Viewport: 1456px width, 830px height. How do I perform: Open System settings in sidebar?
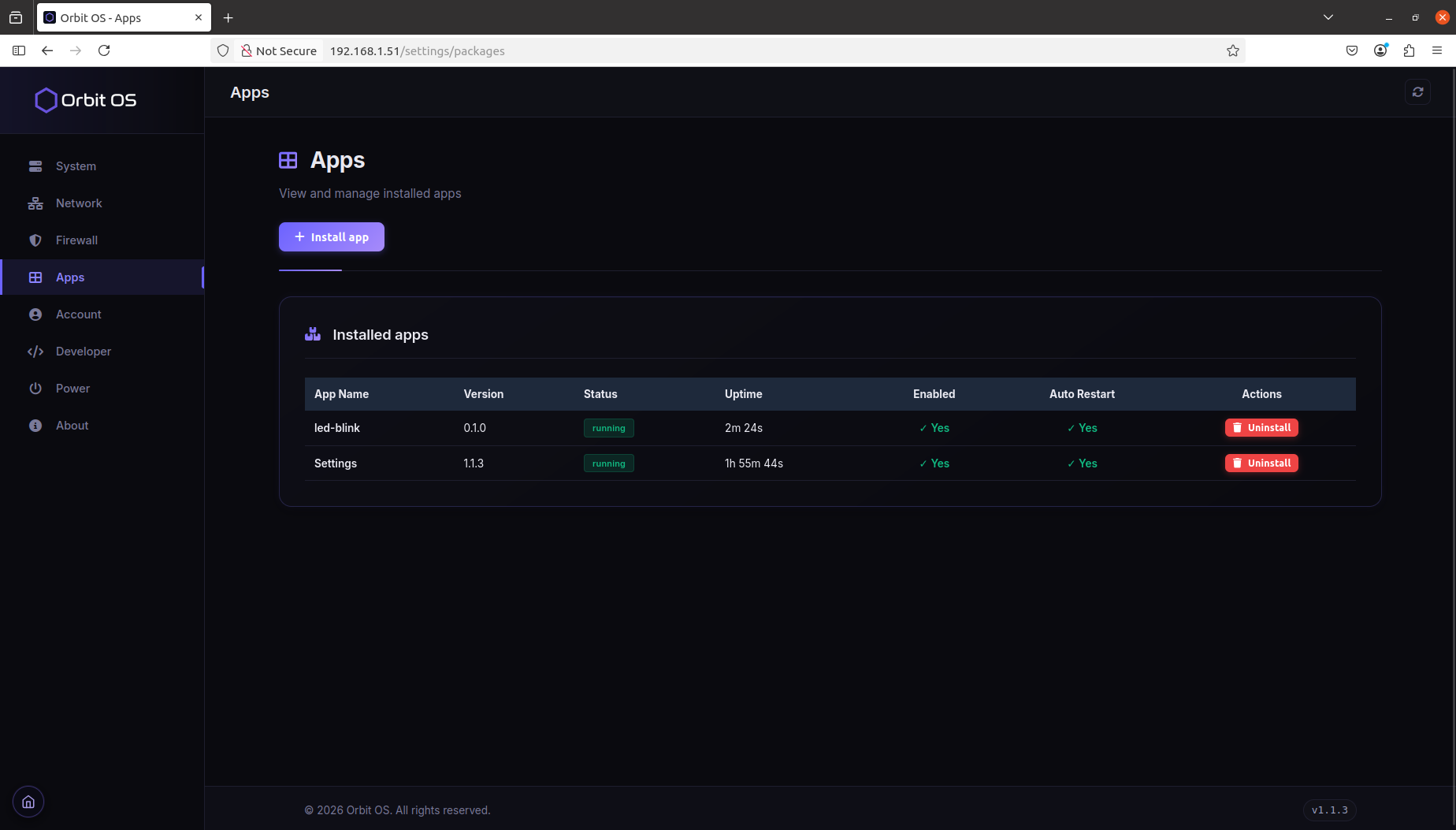click(102, 166)
